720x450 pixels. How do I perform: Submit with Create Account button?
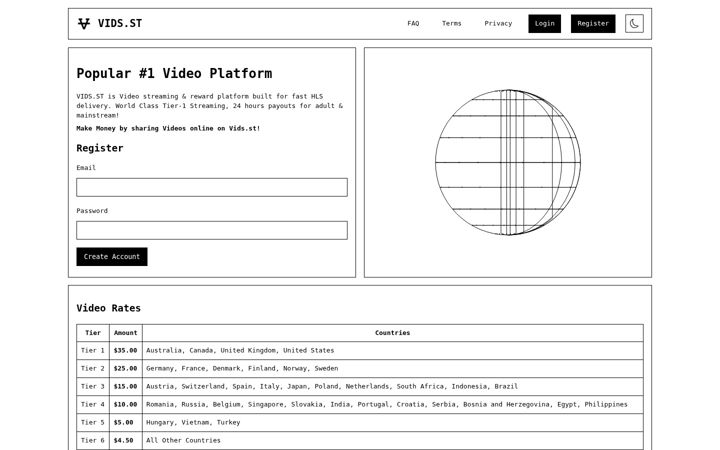tap(112, 257)
